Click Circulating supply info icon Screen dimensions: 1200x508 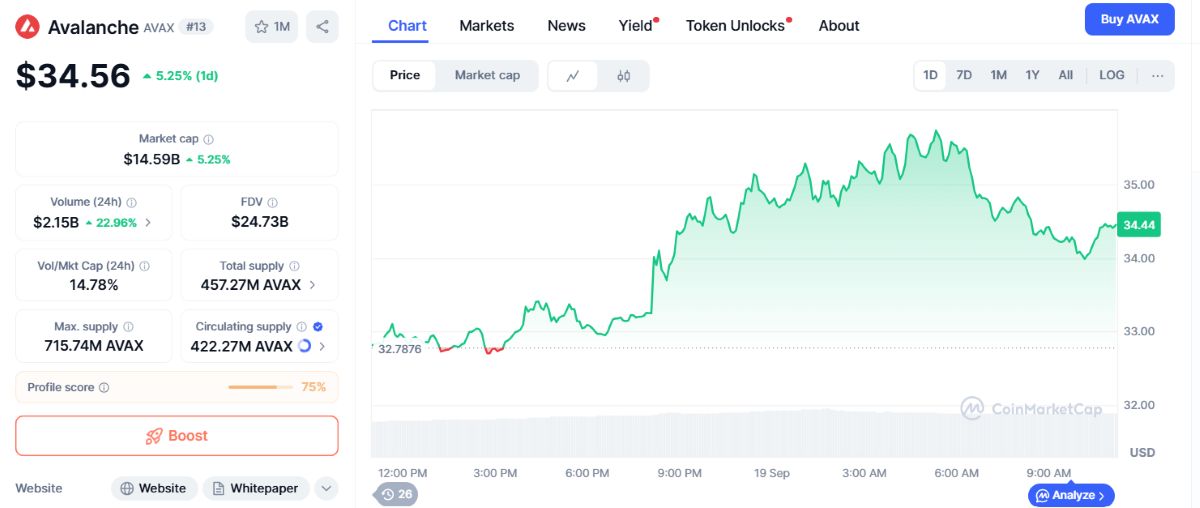point(301,327)
